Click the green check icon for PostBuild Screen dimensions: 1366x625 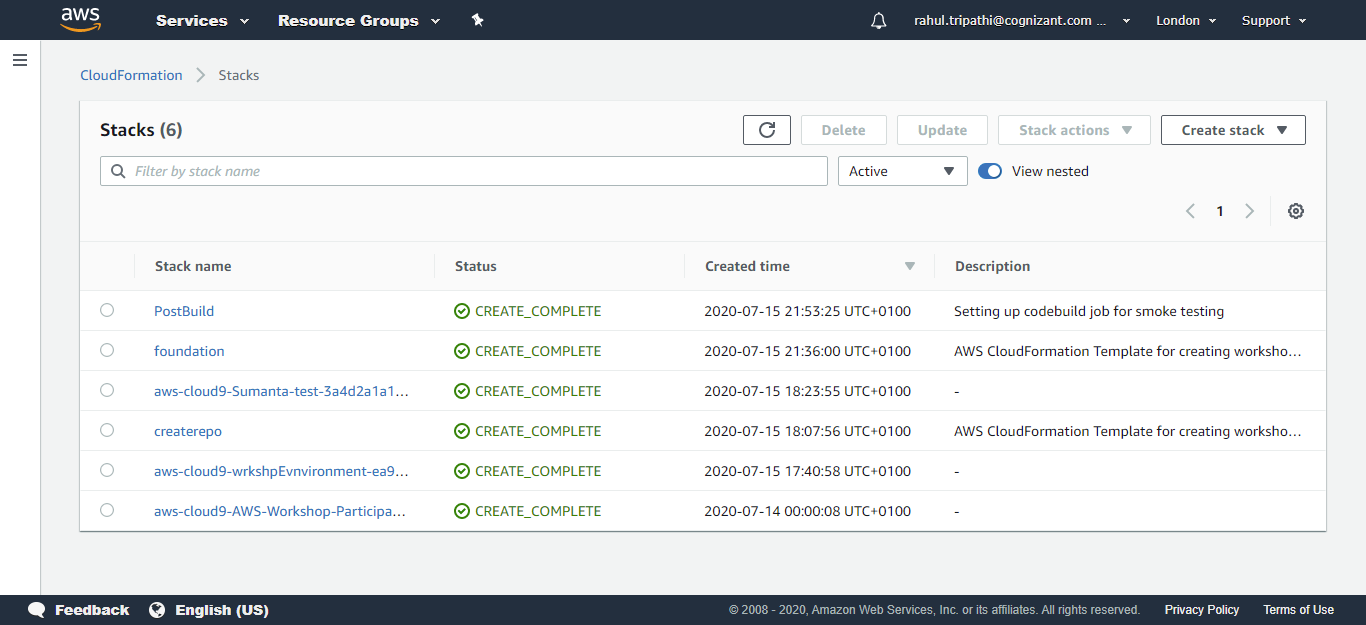pos(462,311)
